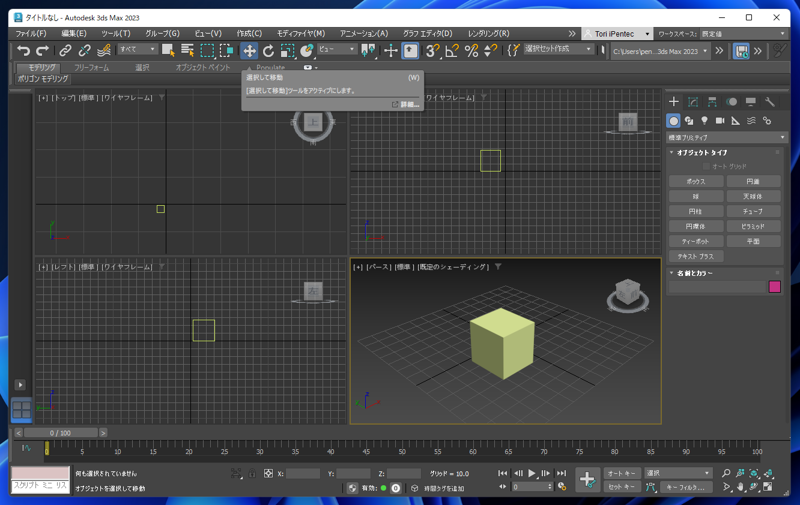Toggle the Percent Snap icon

(x=471, y=50)
